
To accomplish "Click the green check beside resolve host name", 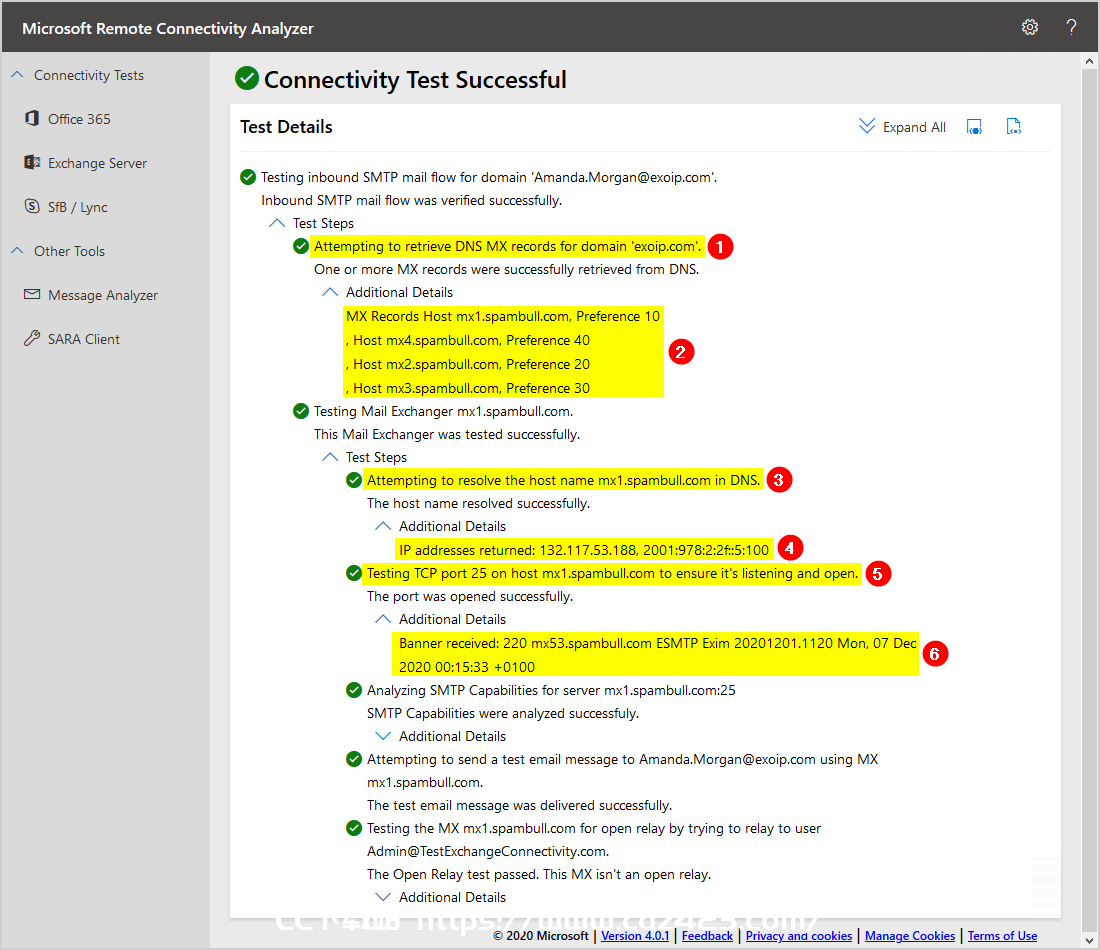I will [354, 480].
